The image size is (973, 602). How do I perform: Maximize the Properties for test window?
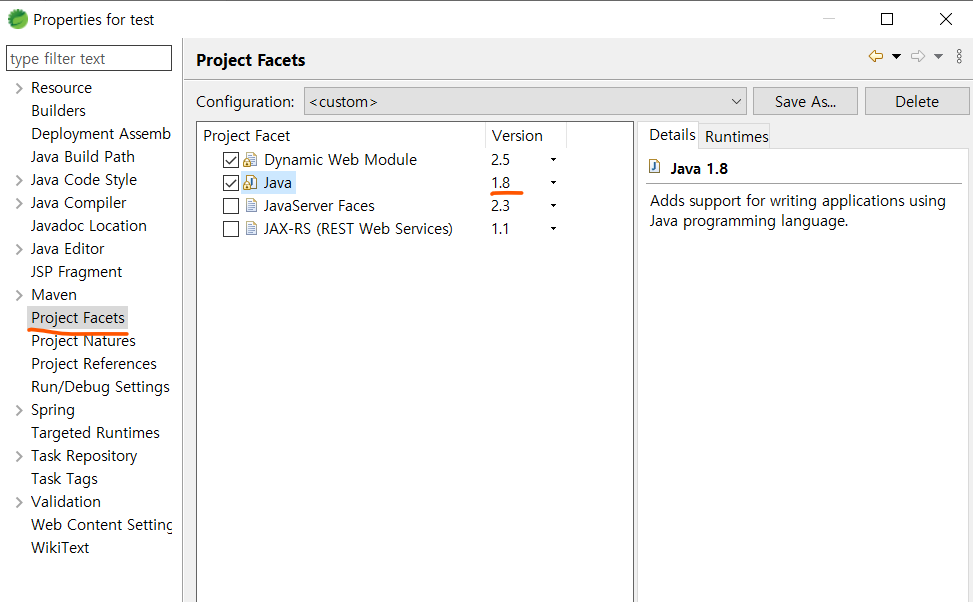pos(887,19)
